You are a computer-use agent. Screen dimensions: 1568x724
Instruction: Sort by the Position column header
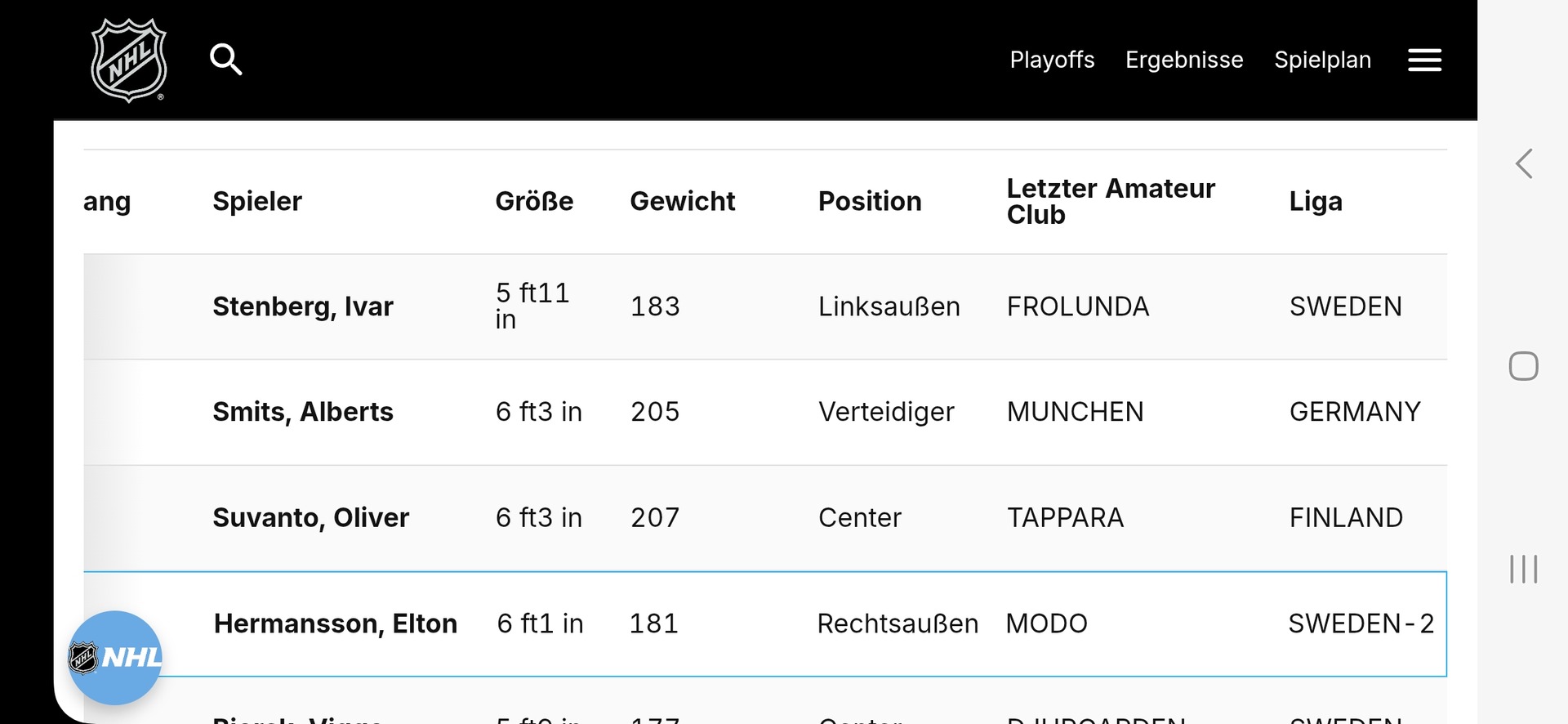870,201
